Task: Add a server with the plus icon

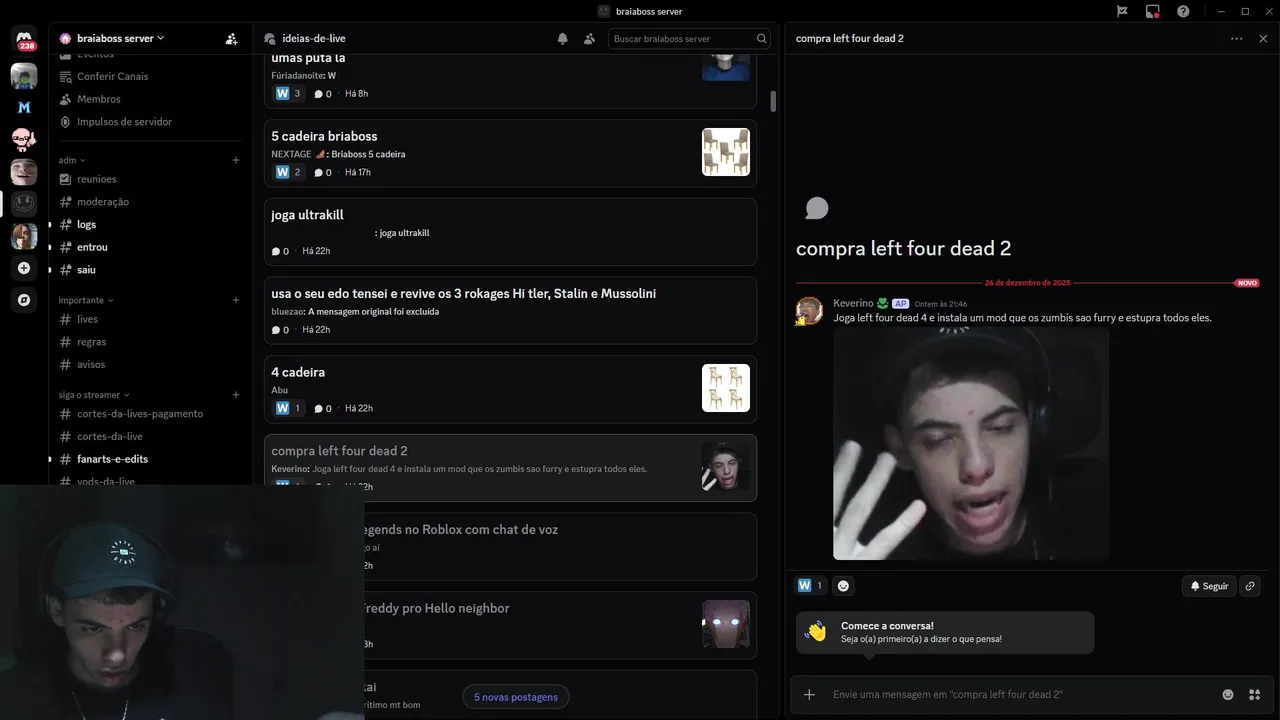Action: pos(24,268)
